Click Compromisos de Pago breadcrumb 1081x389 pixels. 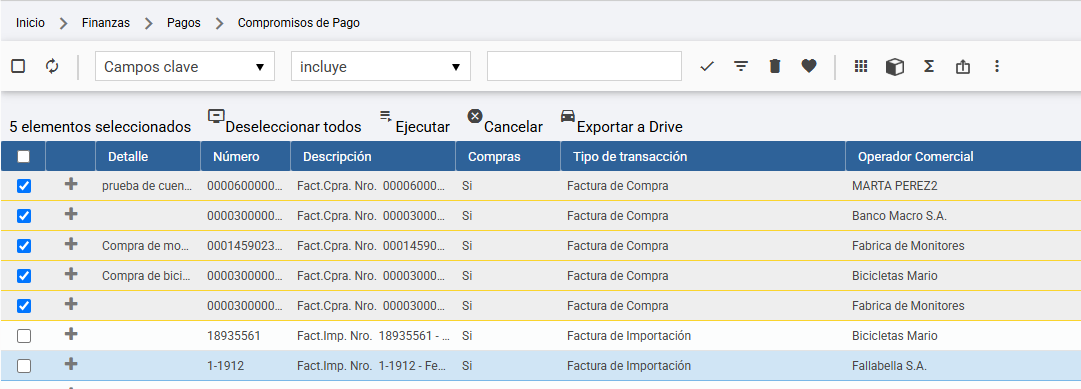coord(299,23)
